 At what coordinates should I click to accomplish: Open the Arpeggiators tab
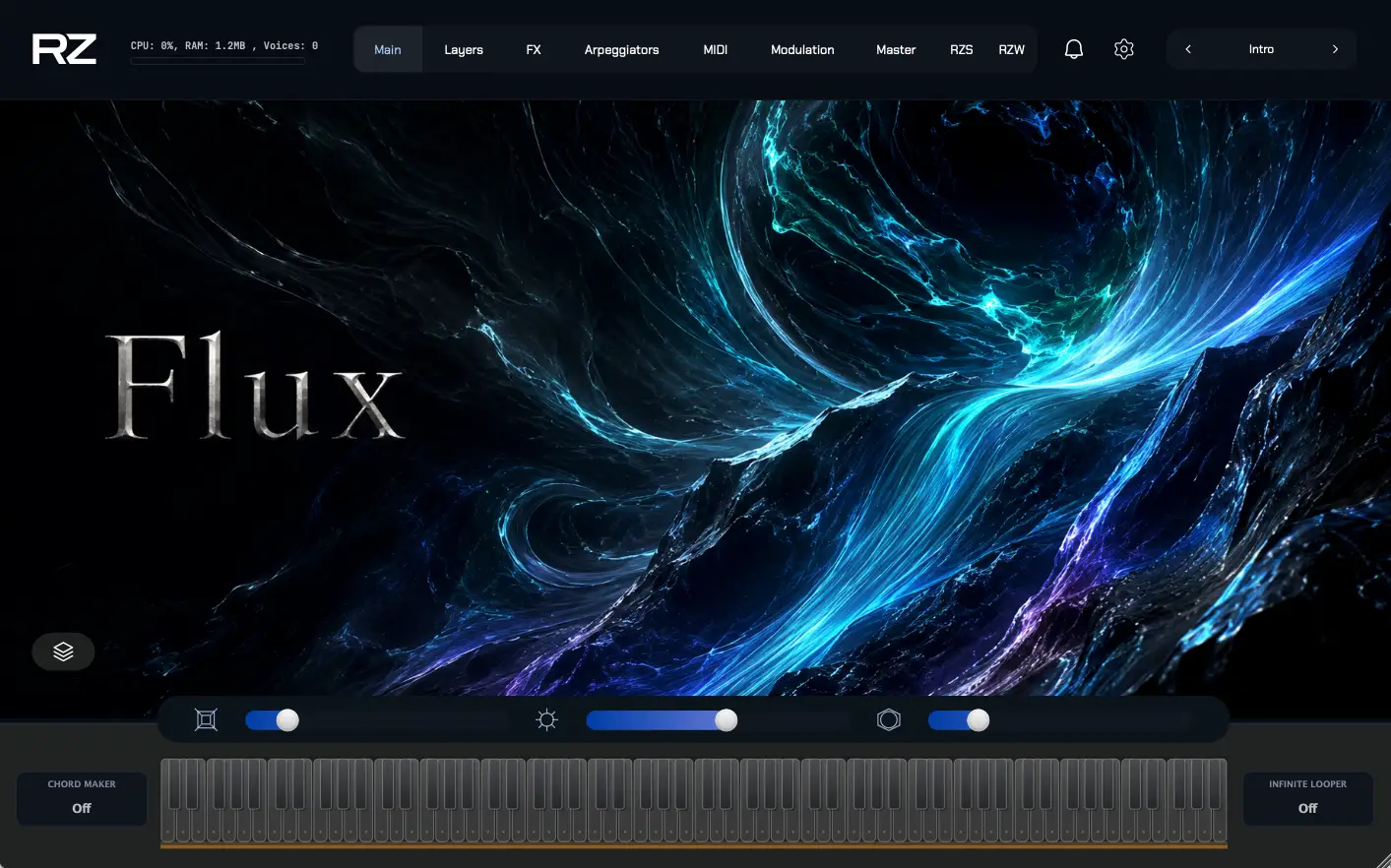(x=621, y=49)
